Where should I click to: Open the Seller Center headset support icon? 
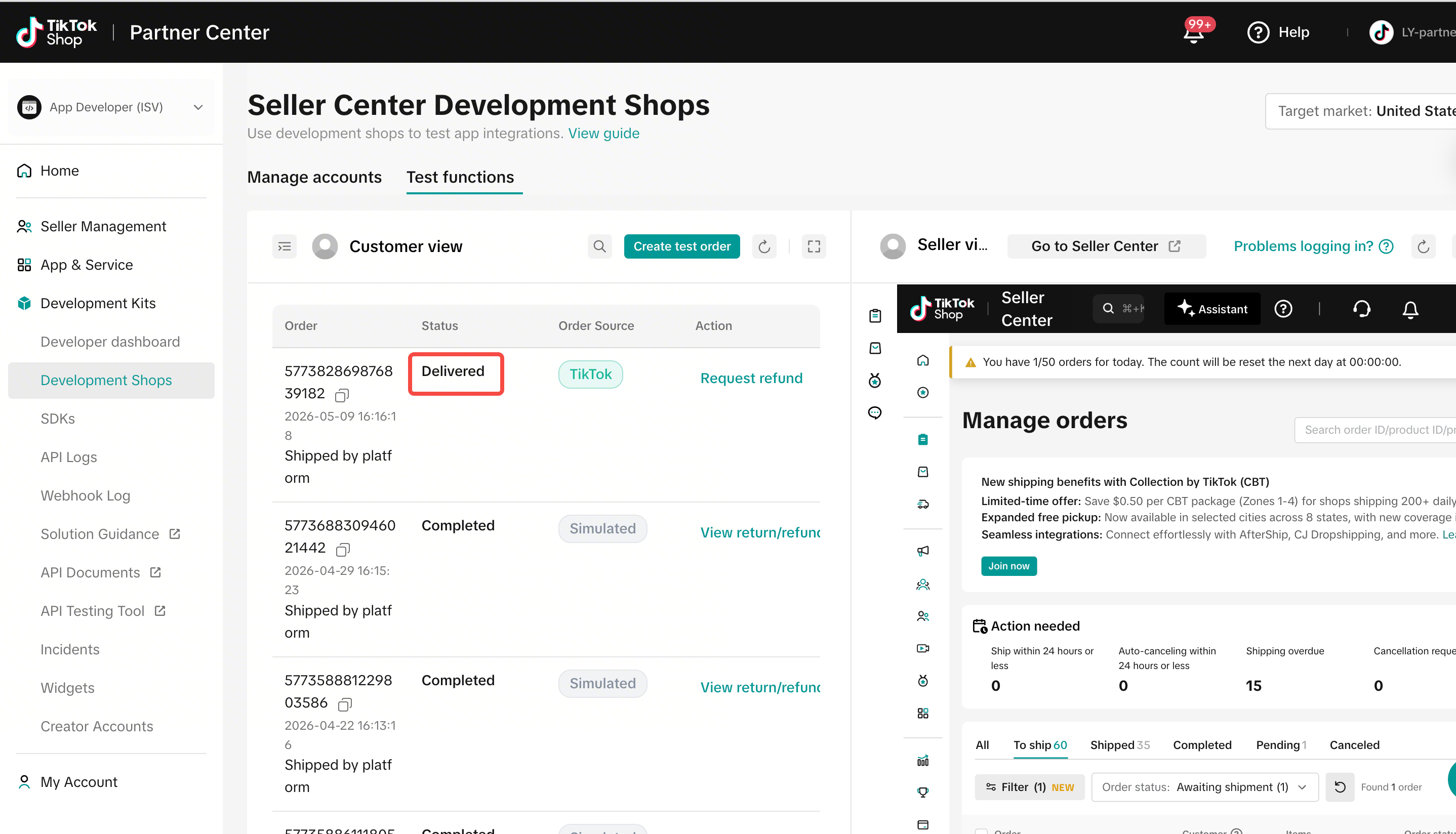[x=1361, y=309]
